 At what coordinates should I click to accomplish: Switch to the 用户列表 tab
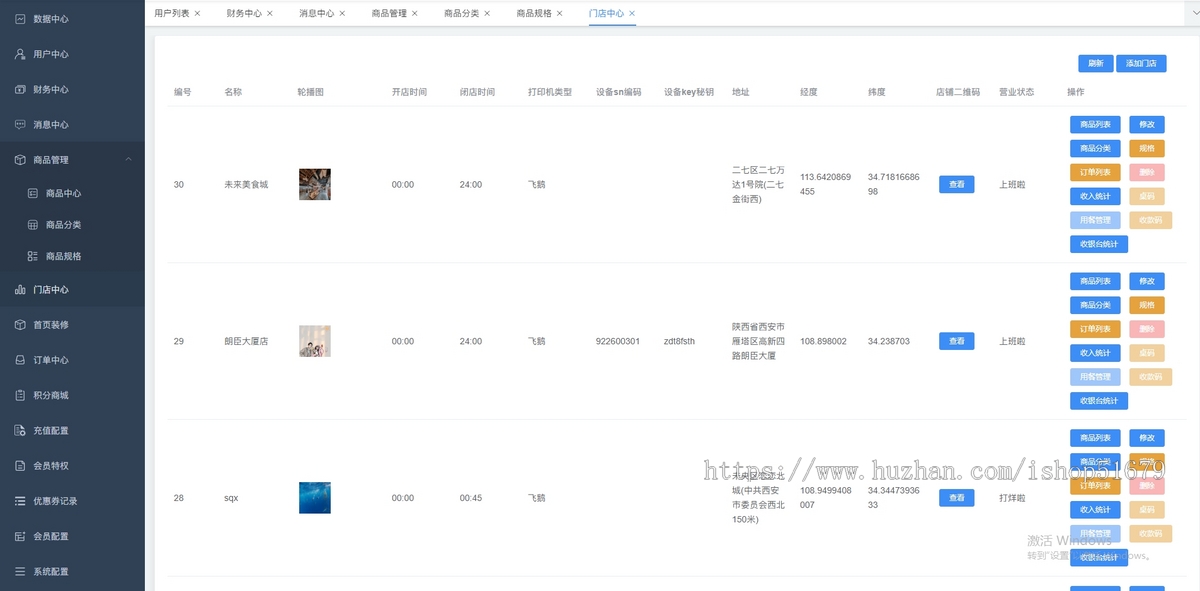[x=171, y=13]
